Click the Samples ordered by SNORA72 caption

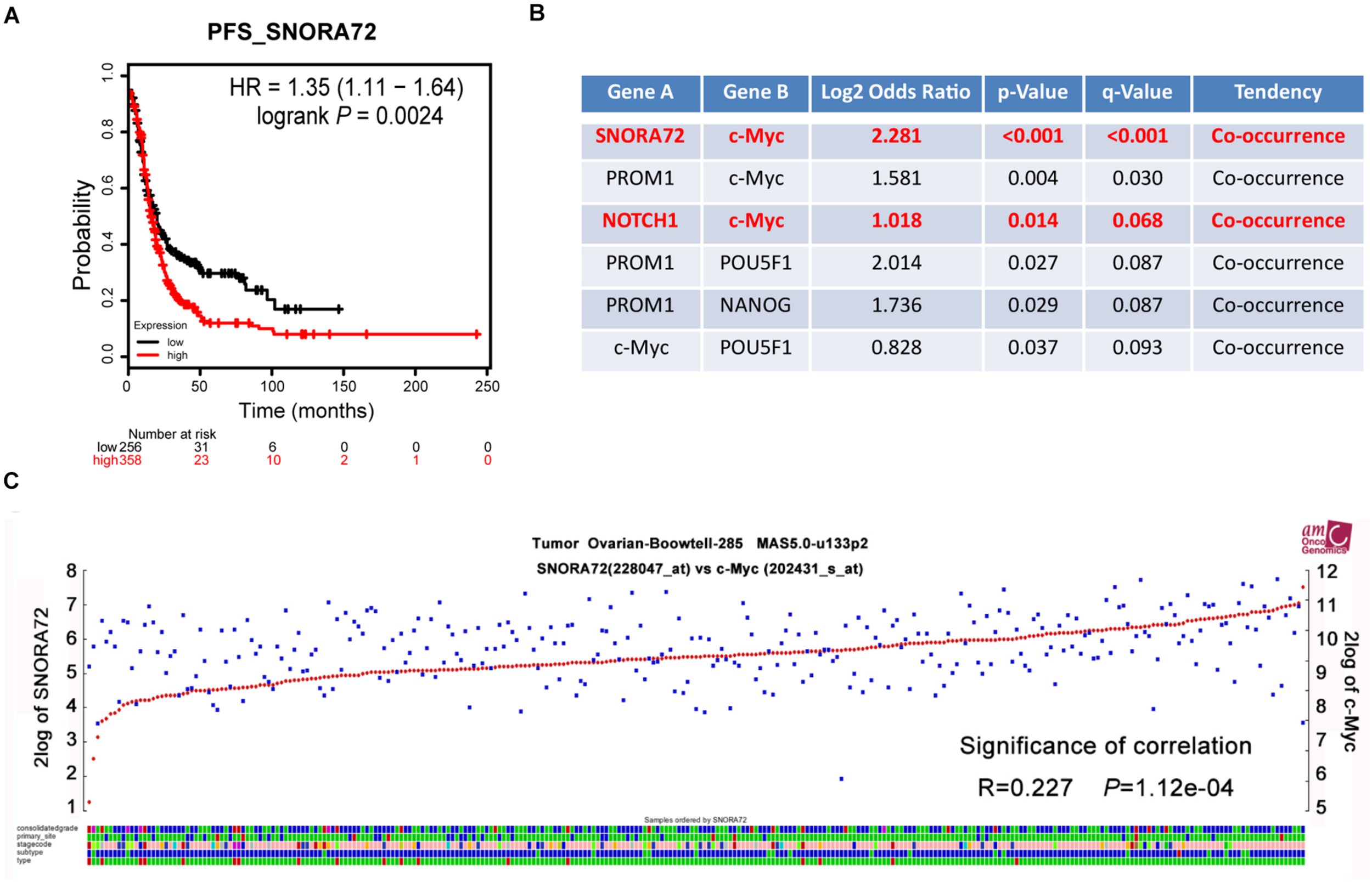click(695, 820)
